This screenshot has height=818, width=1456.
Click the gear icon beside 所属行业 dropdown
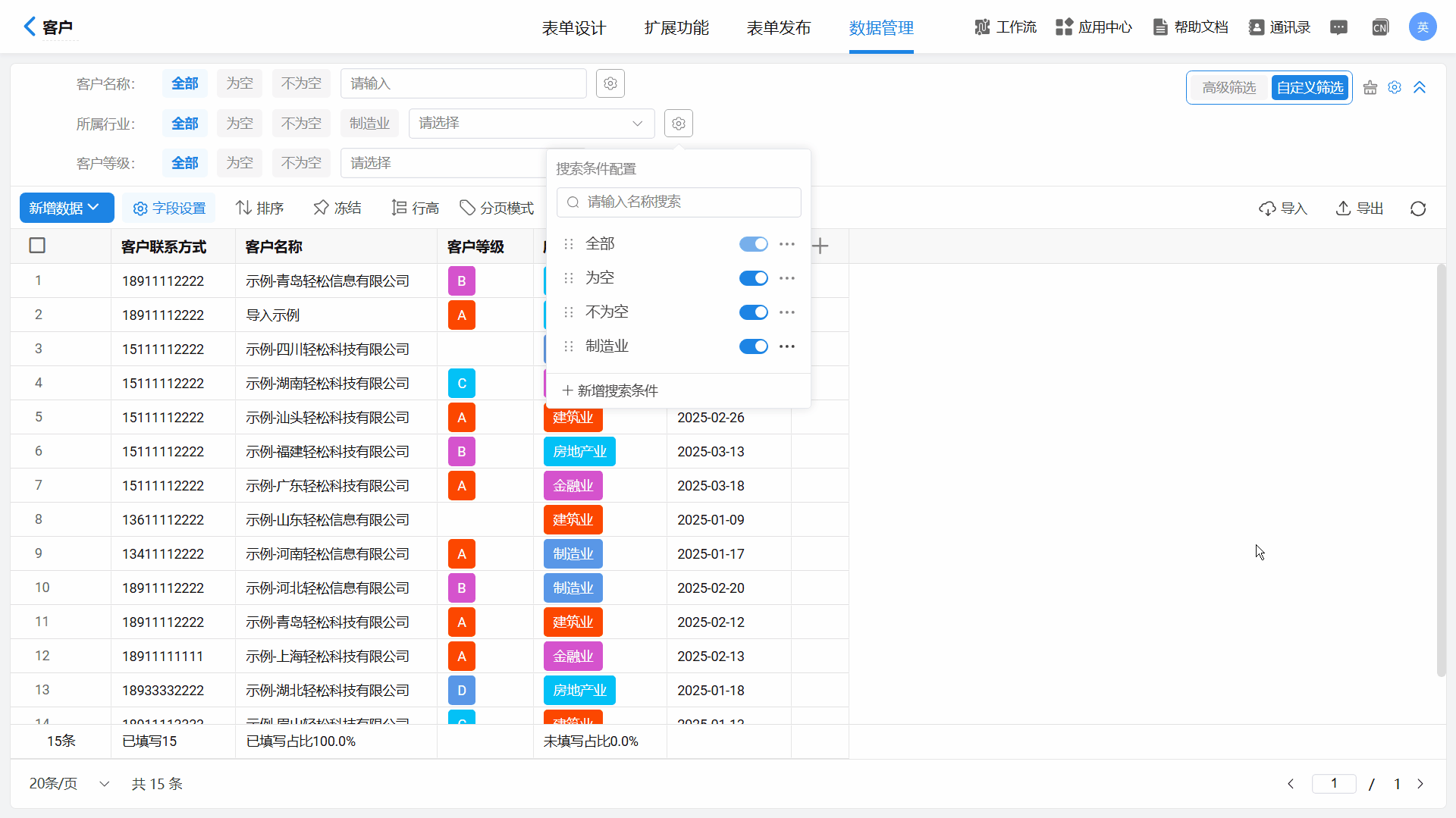click(679, 124)
